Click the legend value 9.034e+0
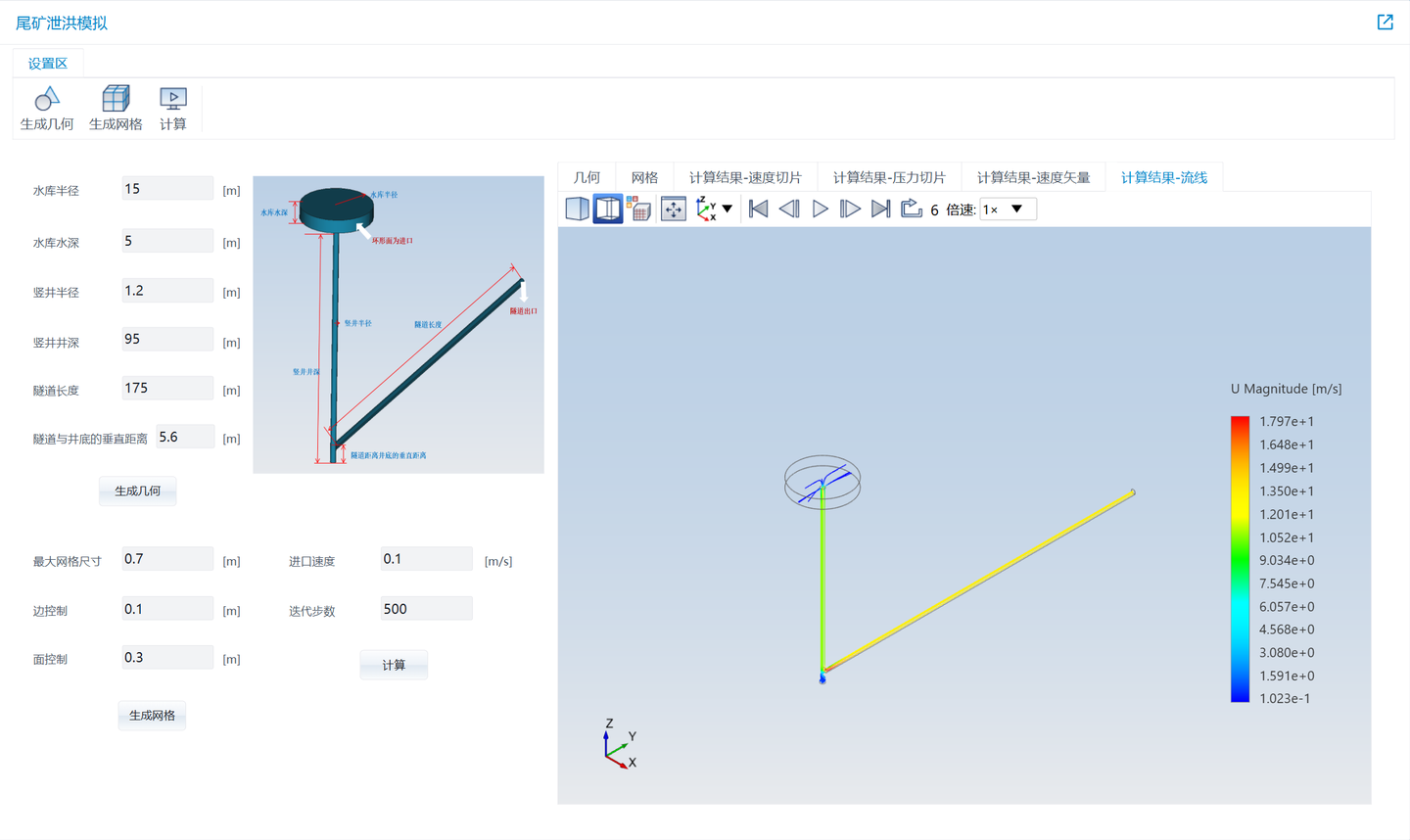 click(1287, 561)
